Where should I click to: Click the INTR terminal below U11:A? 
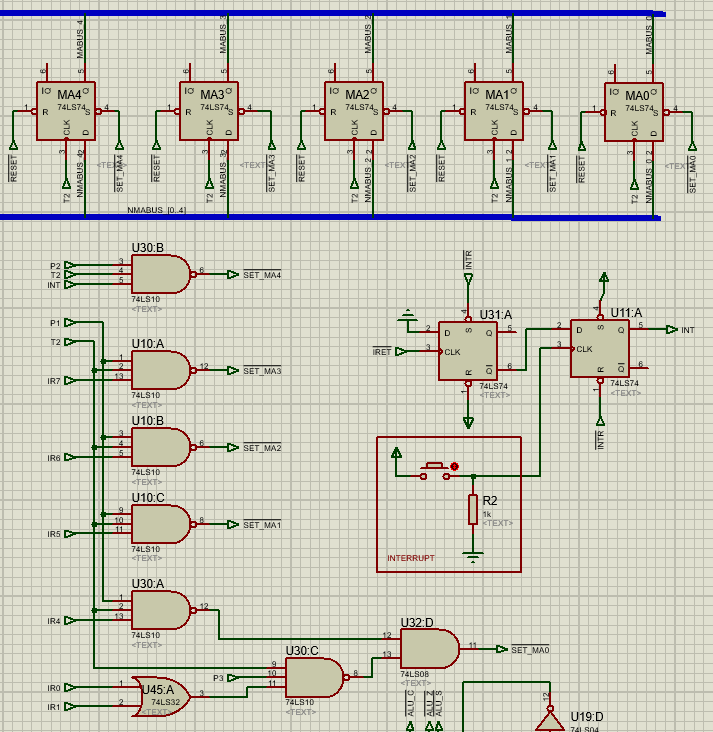tap(600, 421)
